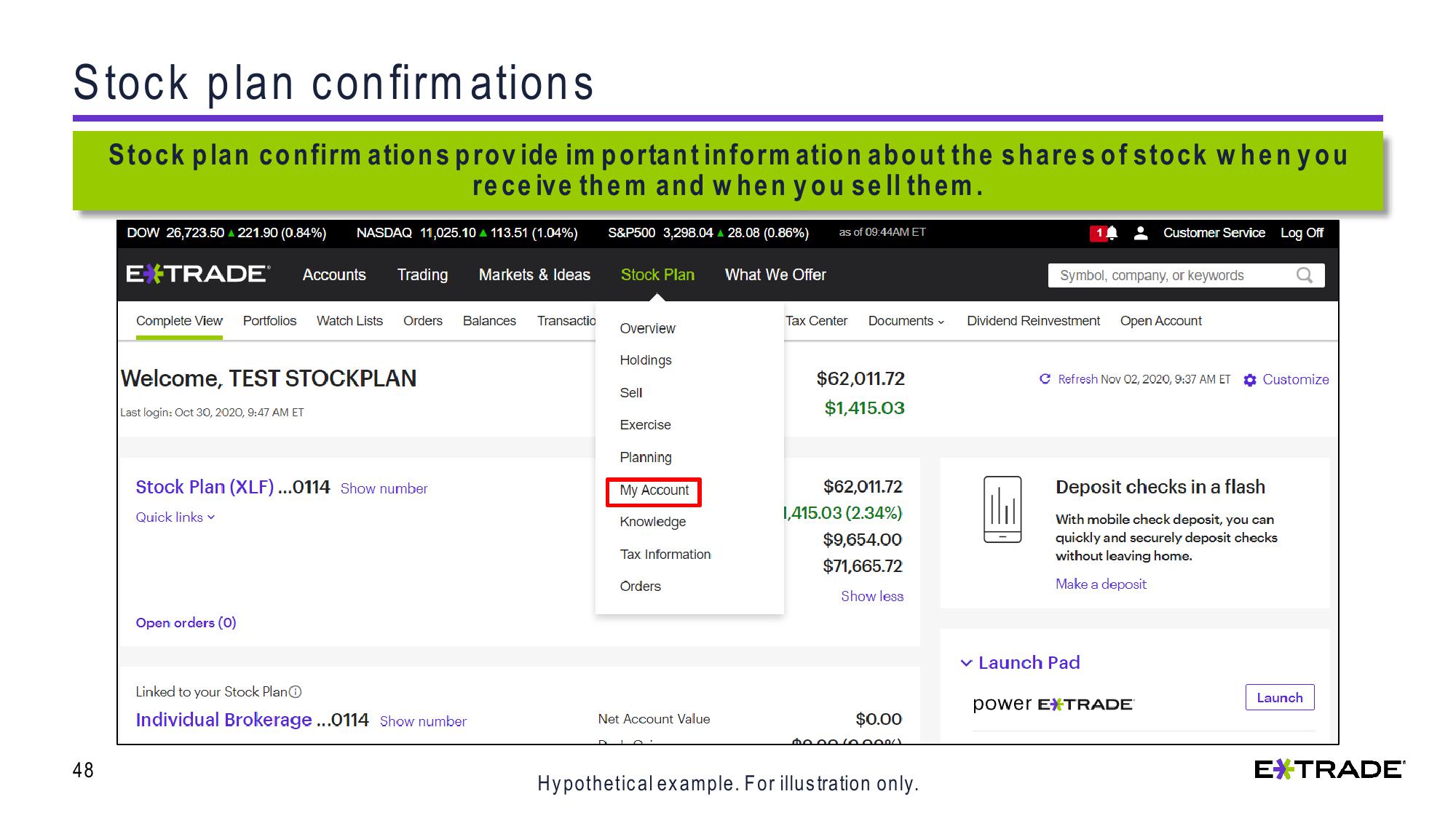Click the search magnifier icon
Viewport: 1456px width, 818px height.
coord(1305,275)
